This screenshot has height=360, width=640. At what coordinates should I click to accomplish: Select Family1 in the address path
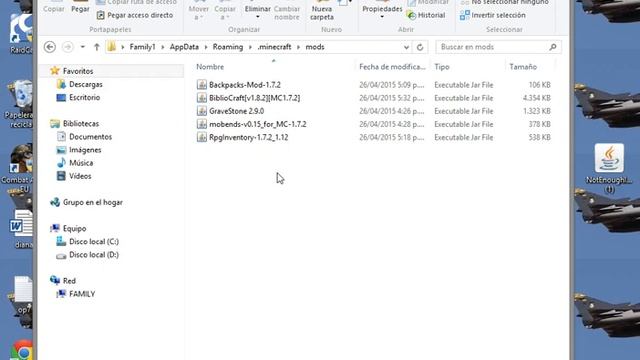click(x=142, y=47)
